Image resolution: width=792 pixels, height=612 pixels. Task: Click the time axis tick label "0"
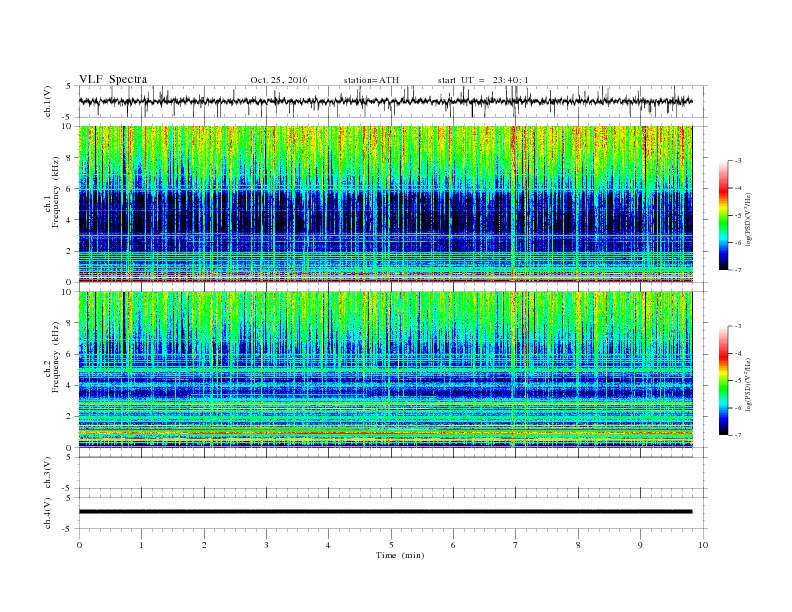79,545
